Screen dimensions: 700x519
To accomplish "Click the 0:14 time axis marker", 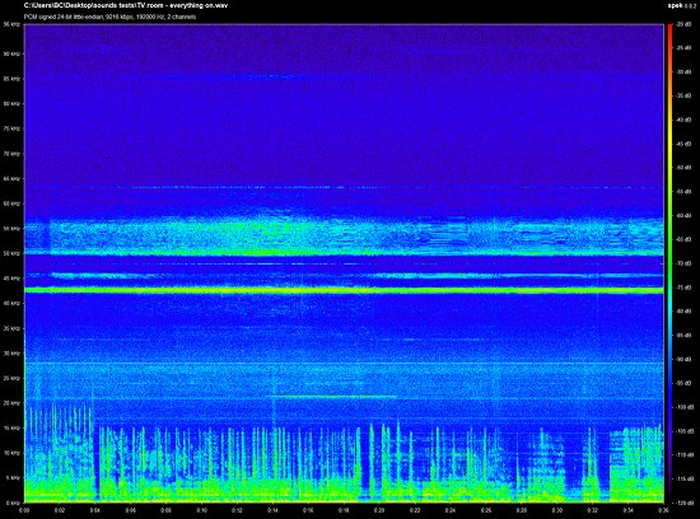I will [272, 510].
